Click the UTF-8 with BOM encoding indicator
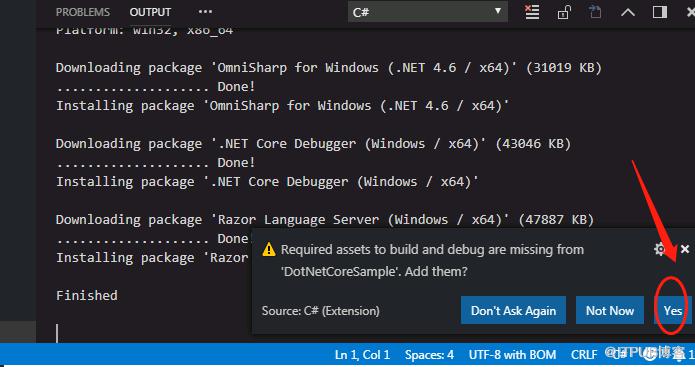This screenshot has width=695, height=367. (512, 355)
